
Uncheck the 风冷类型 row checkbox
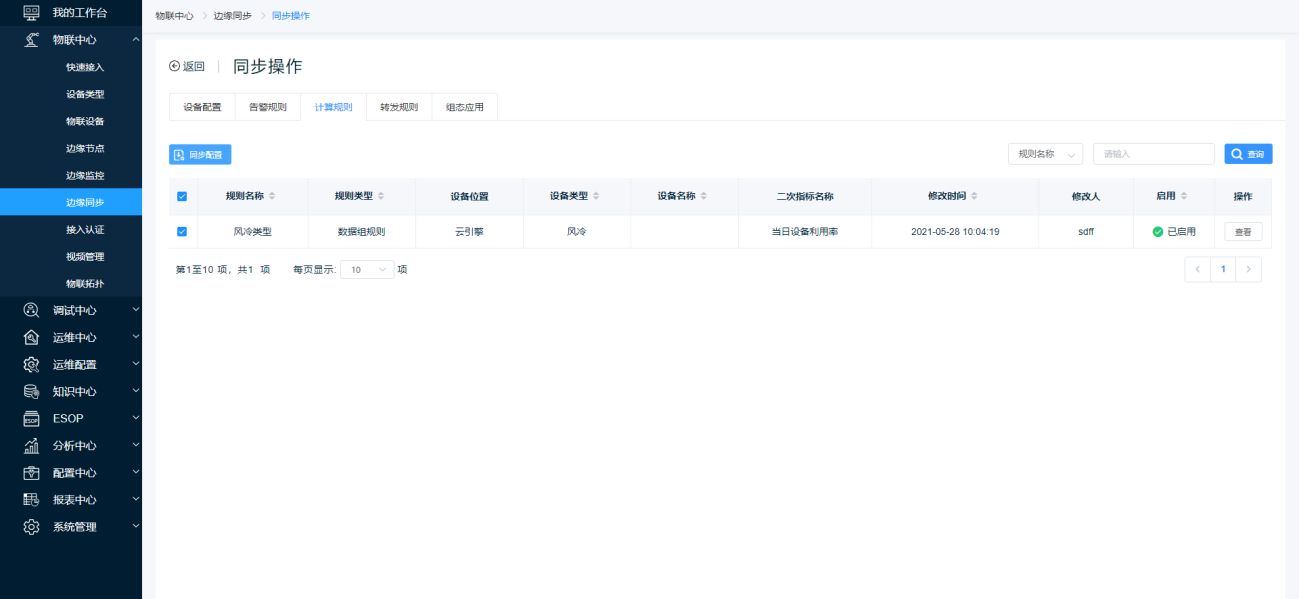(x=182, y=231)
